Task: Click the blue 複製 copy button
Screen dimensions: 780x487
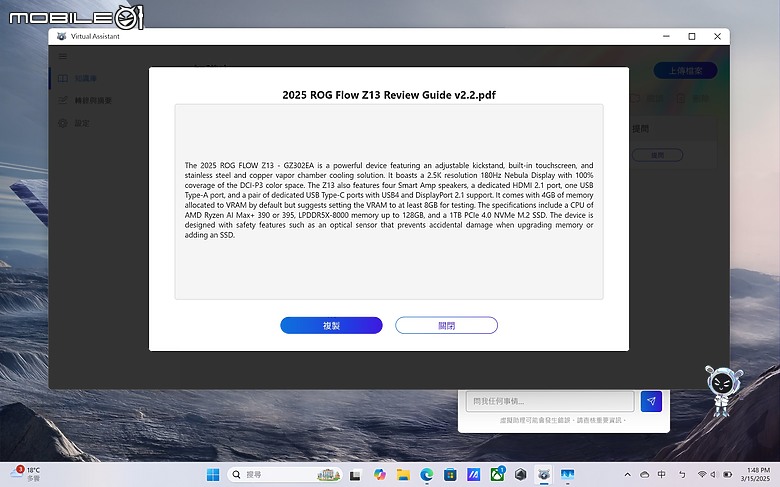Action: click(331, 325)
